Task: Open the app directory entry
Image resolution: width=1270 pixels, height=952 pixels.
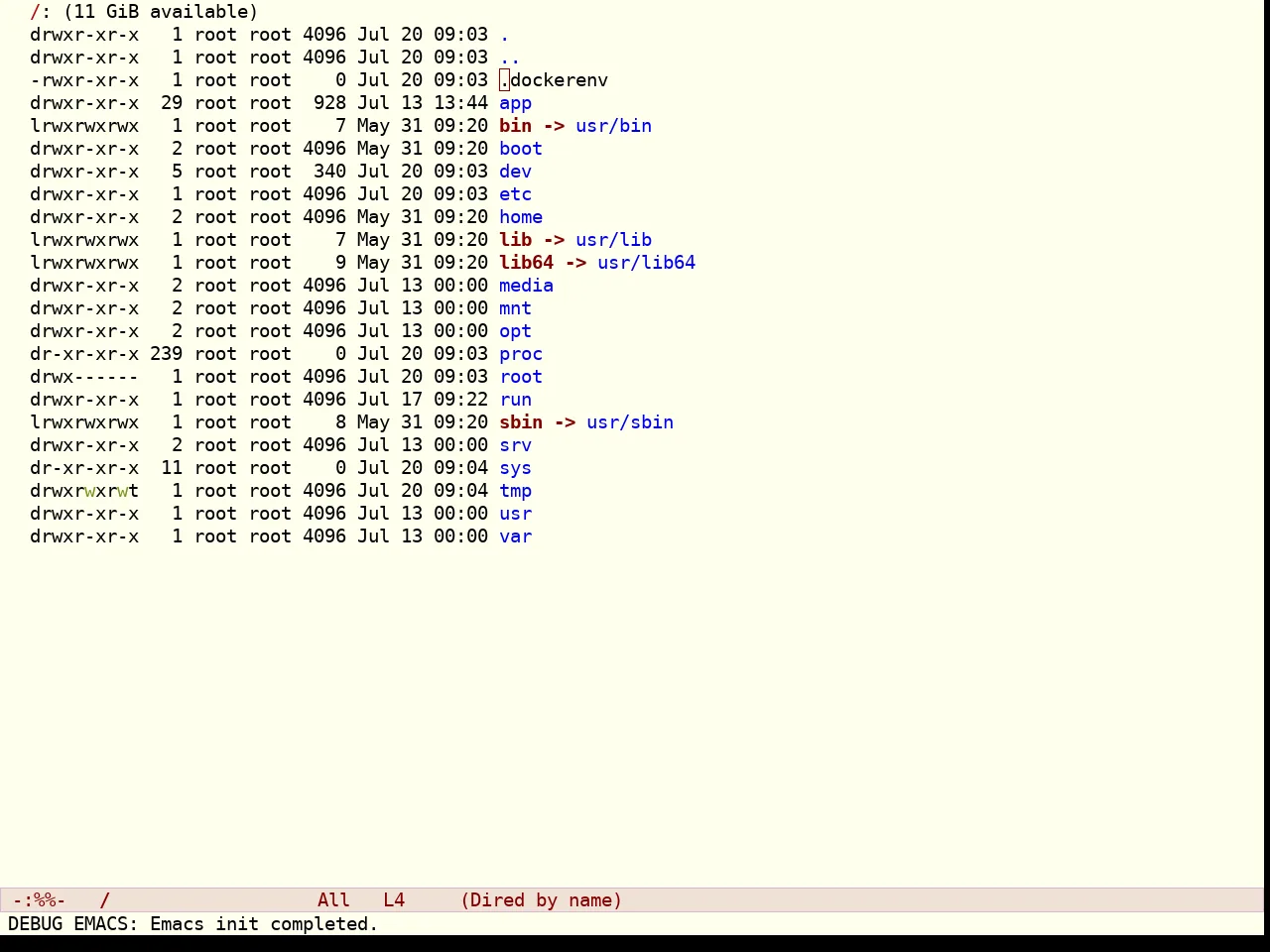Action: pyautogui.click(x=515, y=103)
